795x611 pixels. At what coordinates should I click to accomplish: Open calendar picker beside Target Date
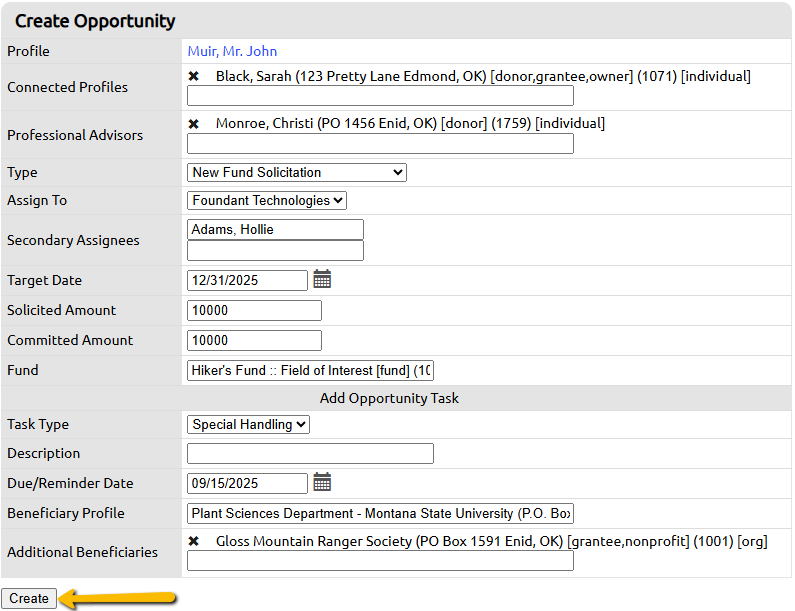322,279
